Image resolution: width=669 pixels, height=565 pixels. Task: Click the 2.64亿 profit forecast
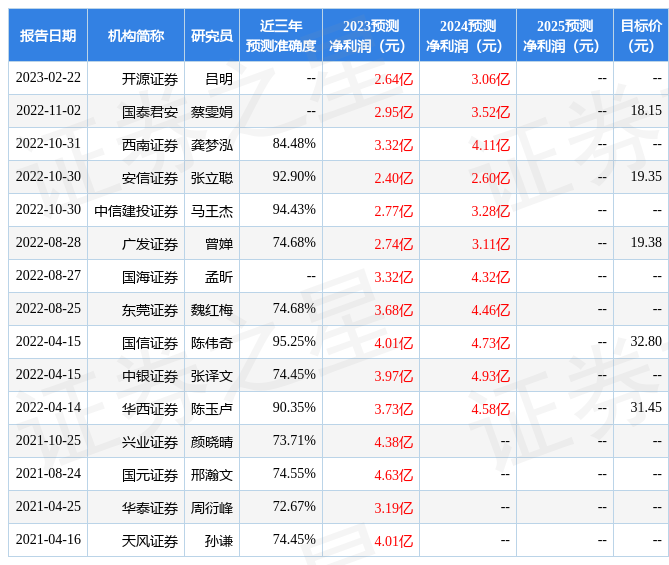click(393, 79)
